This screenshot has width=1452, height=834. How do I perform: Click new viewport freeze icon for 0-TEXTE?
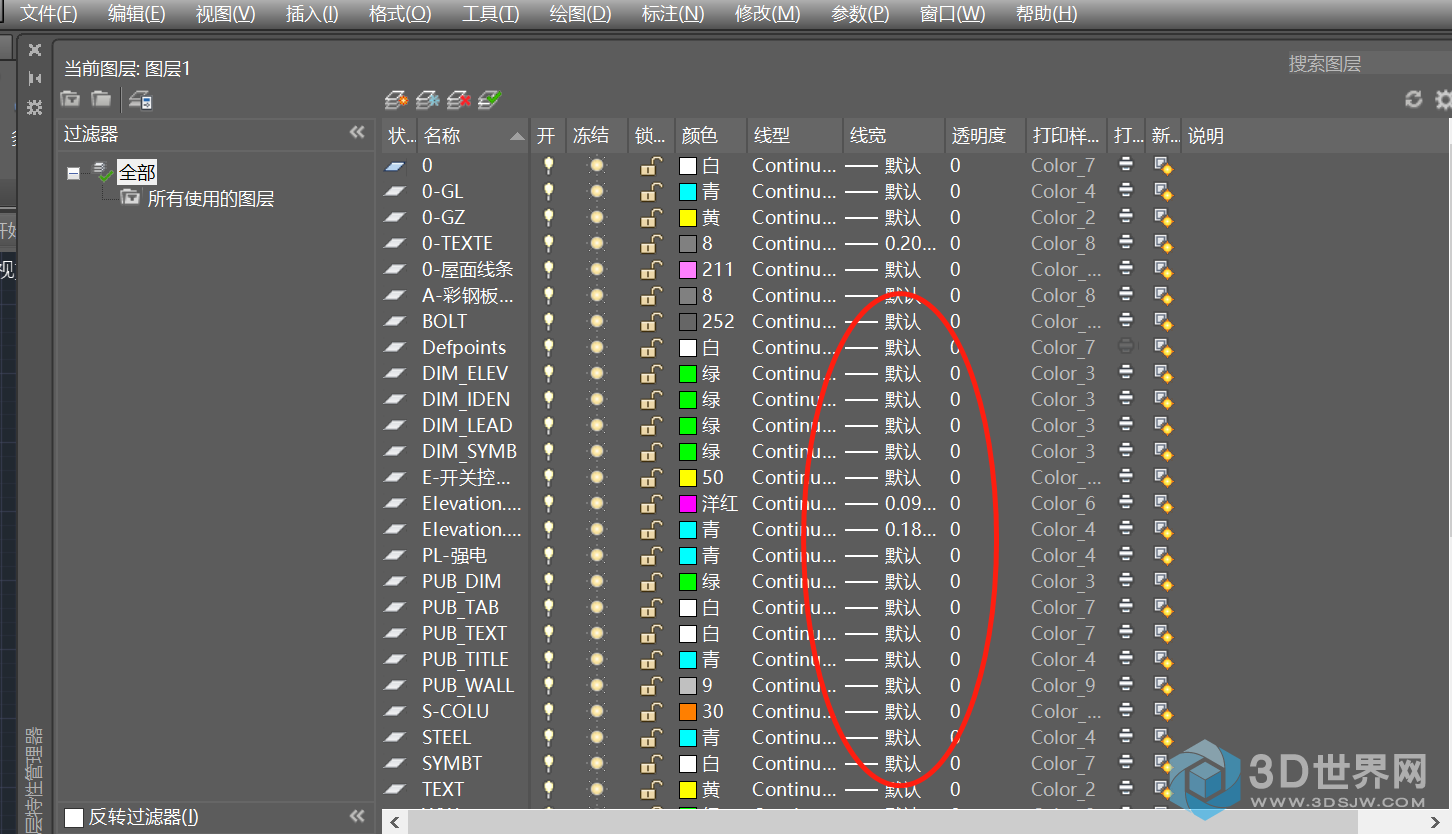tap(1163, 243)
